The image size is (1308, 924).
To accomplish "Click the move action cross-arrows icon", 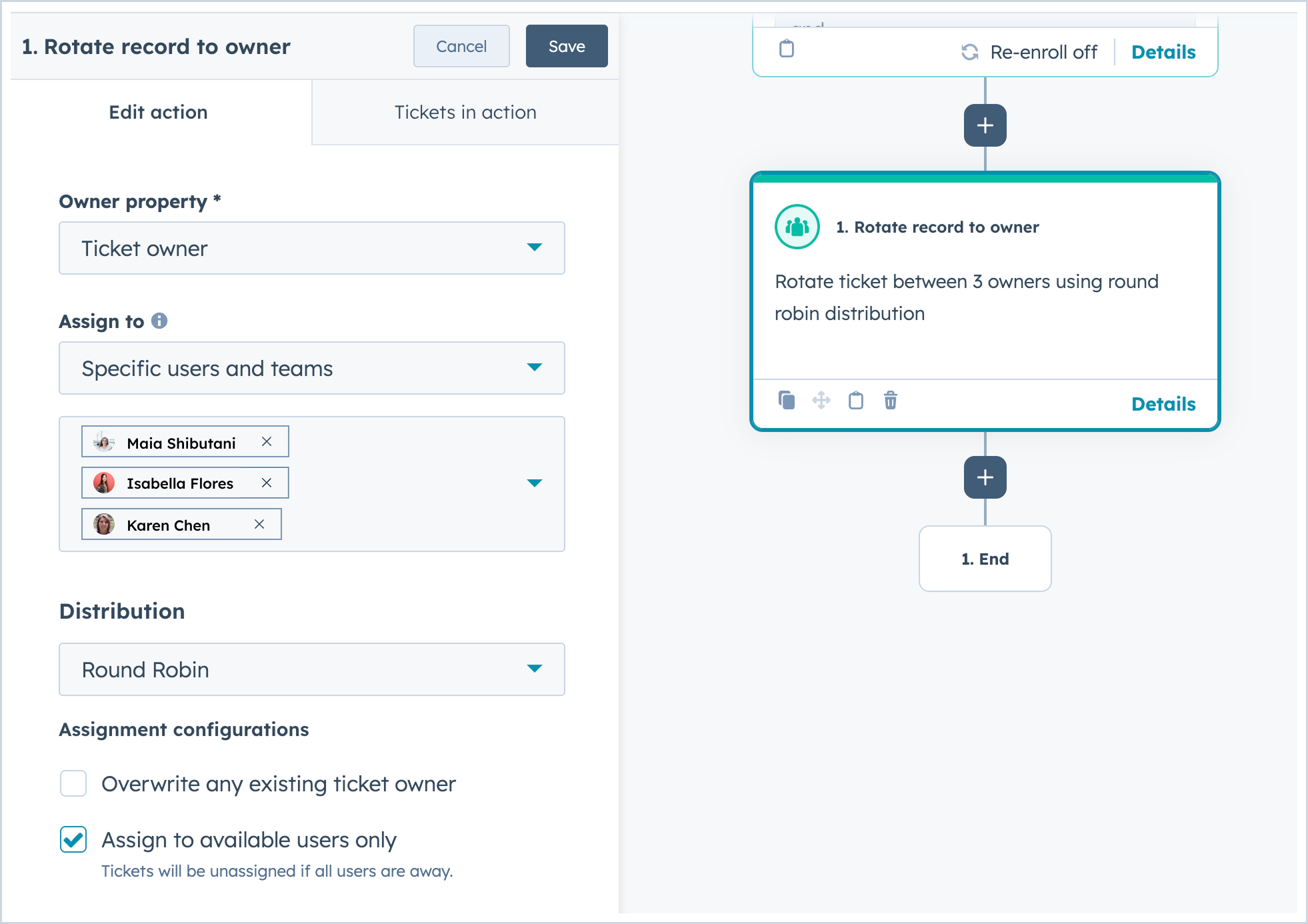I will [821, 400].
